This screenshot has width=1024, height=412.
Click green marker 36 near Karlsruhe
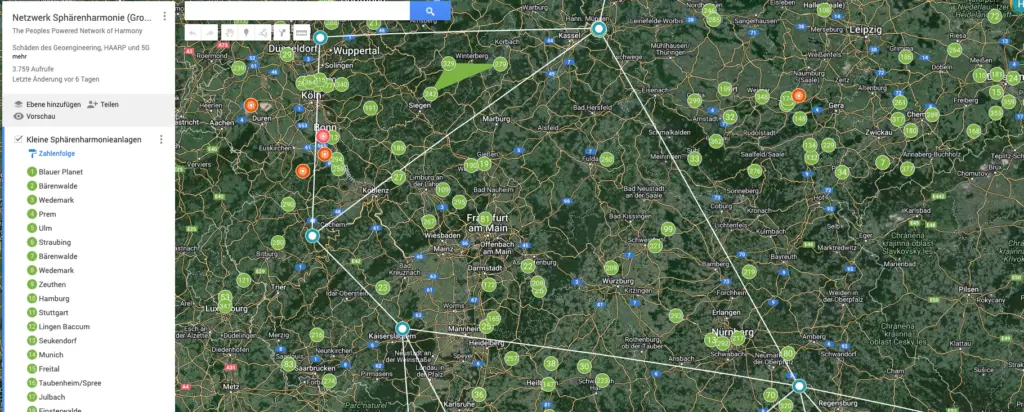(x=479, y=394)
